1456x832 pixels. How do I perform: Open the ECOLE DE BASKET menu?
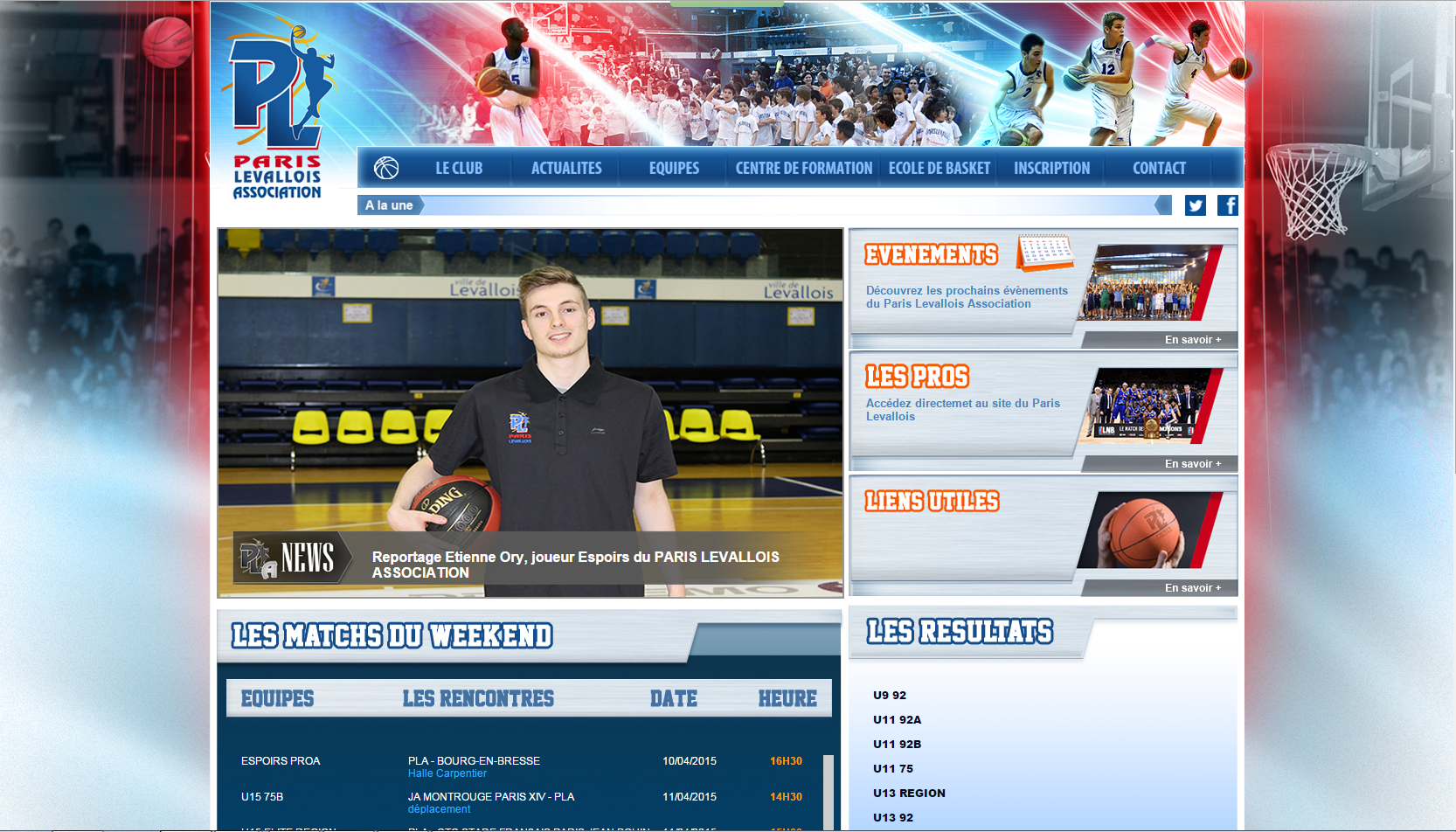point(939,168)
